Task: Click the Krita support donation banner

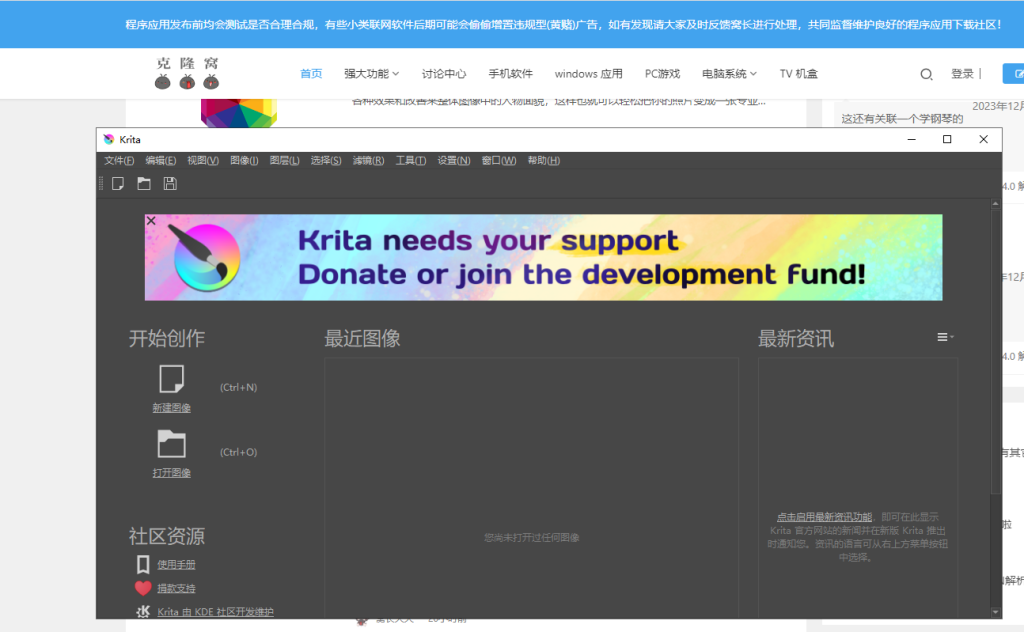Action: (543, 257)
